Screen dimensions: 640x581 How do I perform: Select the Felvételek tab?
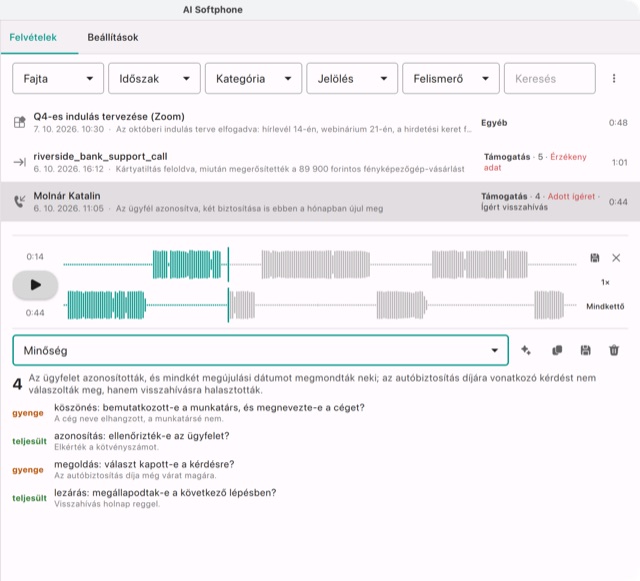tap(33, 38)
